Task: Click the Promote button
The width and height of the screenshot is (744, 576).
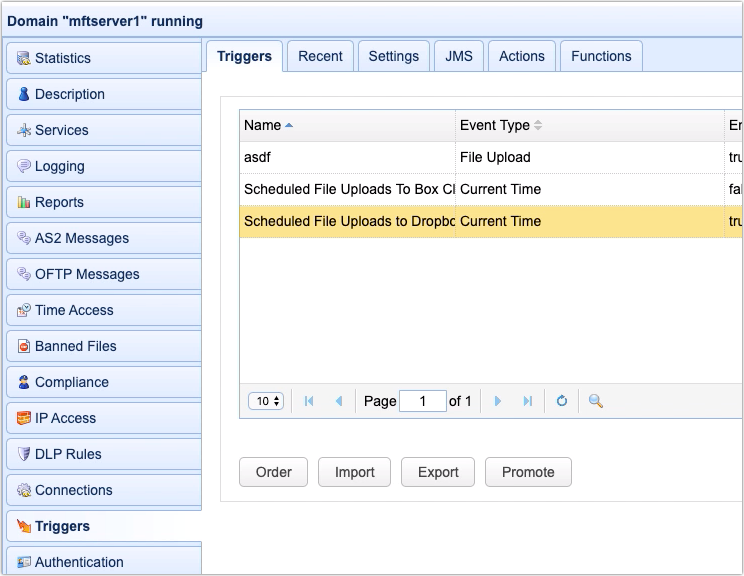Action: [528, 472]
